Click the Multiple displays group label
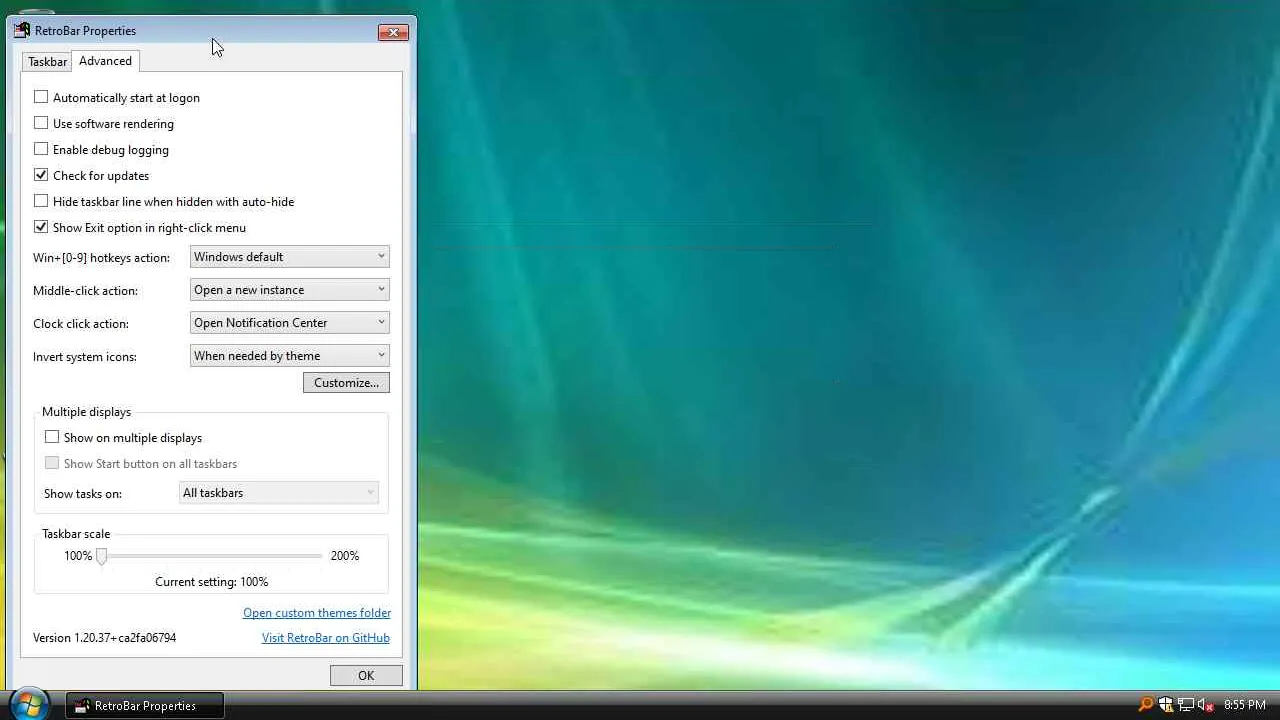The height and width of the screenshot is (720, 1280). (86, 412)
